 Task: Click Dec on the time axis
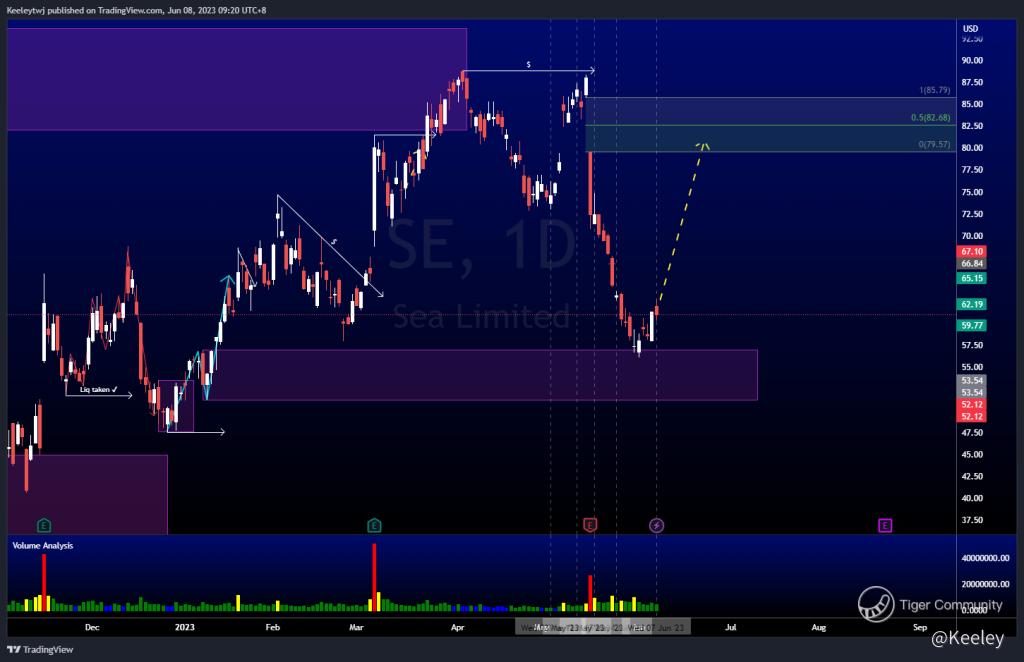(92, 627)
